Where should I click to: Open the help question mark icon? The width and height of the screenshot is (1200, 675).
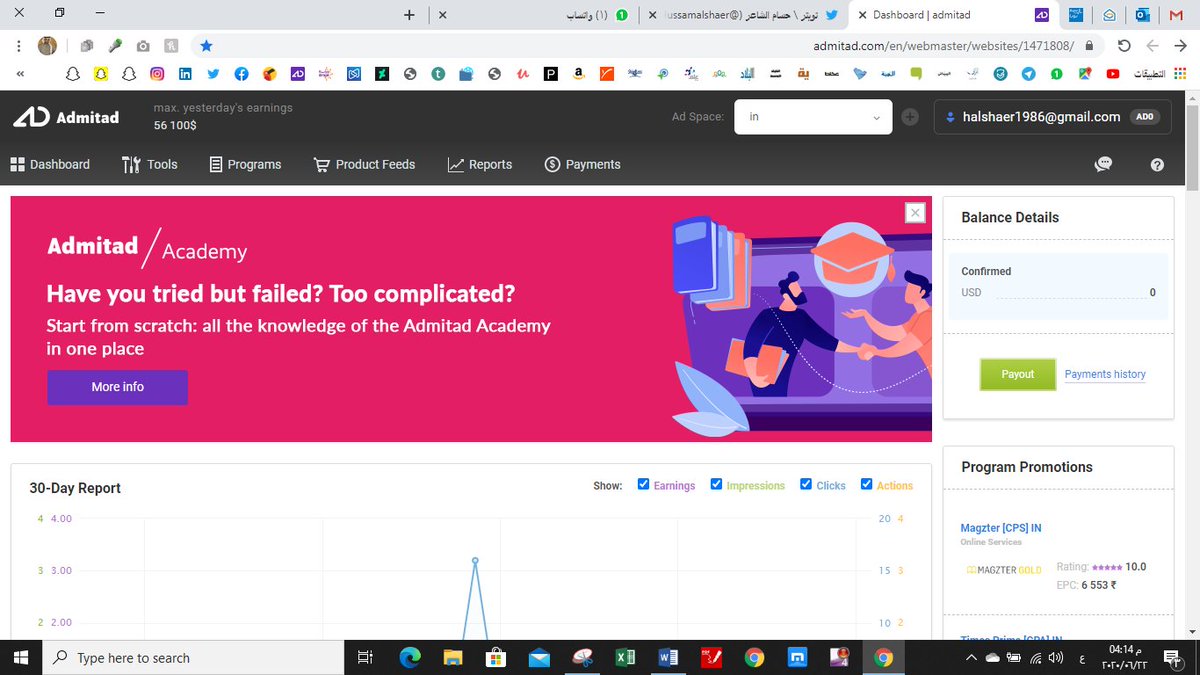[x=1157, y=165]
